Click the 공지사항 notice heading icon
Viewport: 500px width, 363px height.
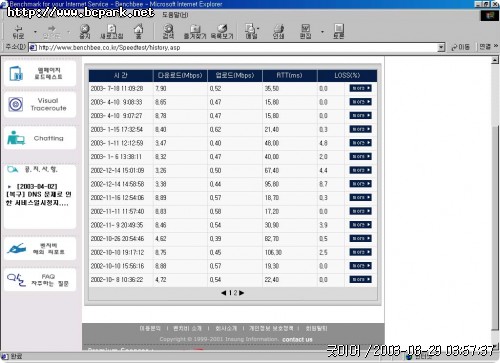point(13,169)
